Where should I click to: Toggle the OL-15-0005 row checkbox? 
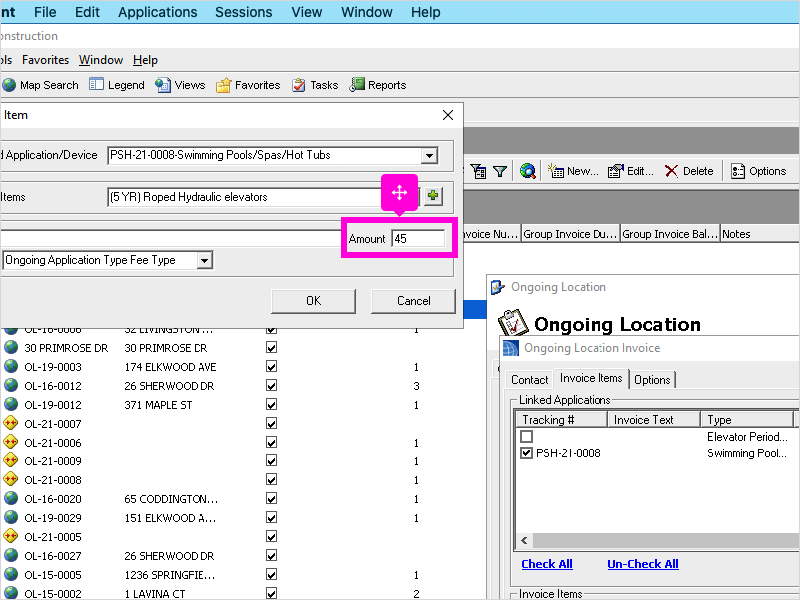pyautogui.click(x=271, y=574)
